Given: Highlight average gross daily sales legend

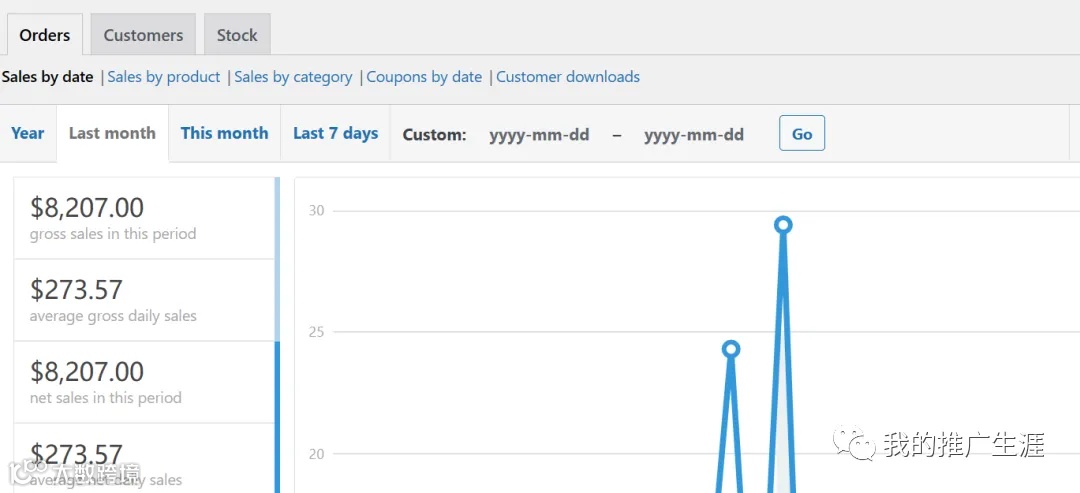Looking at the screenshot, I should pyautogui.click(x=147, y=300).
